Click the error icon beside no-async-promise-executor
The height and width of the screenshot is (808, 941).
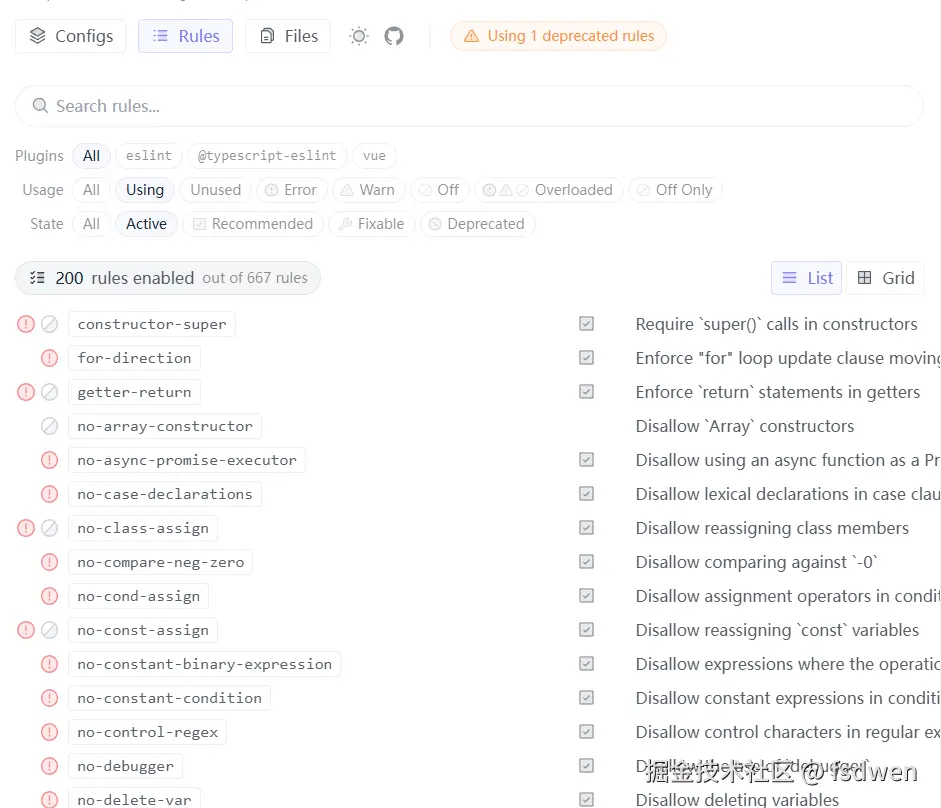49,460
